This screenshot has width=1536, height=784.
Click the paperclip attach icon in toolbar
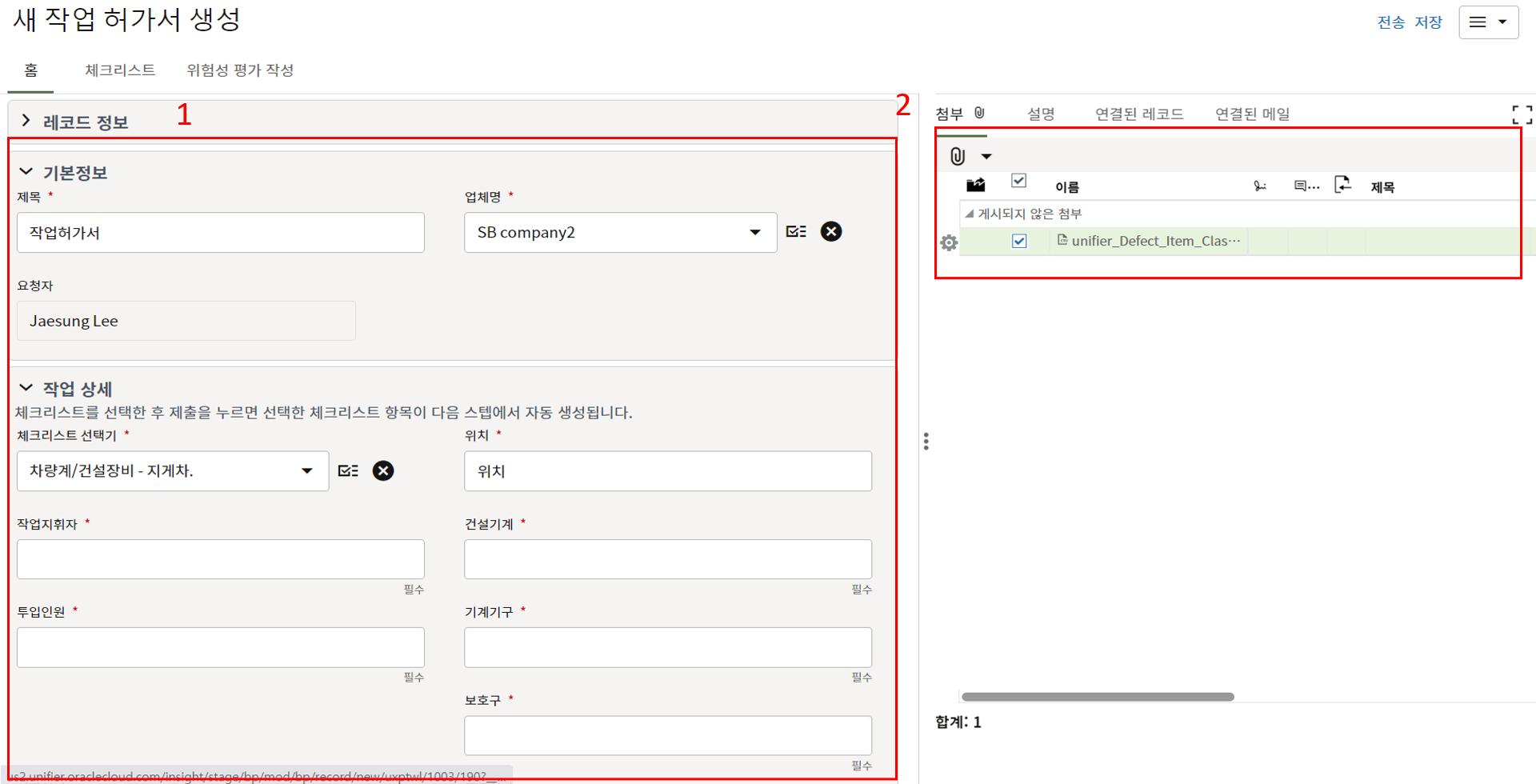pyautogui.click(x=958, y=156)
